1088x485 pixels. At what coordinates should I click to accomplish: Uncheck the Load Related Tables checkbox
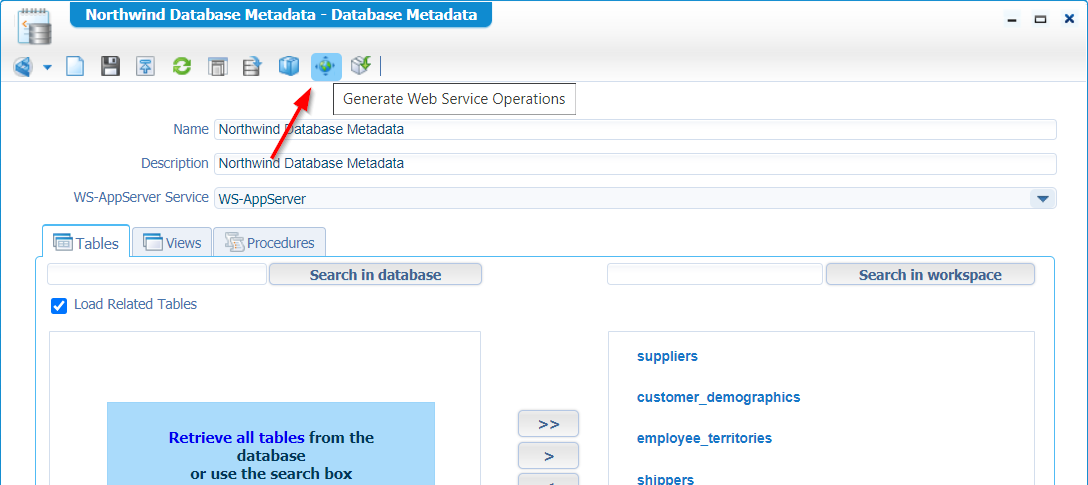pyautogui.click(x=59, y=305)
